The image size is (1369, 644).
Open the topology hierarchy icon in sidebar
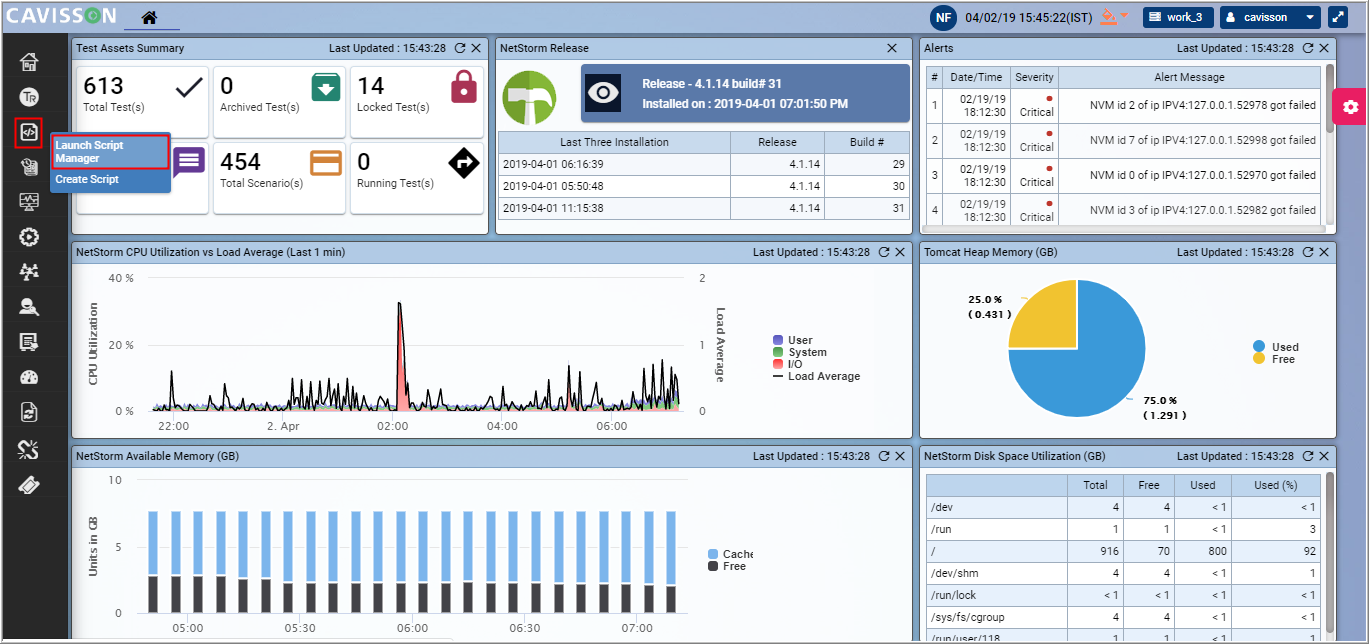[x=29, y=272]
